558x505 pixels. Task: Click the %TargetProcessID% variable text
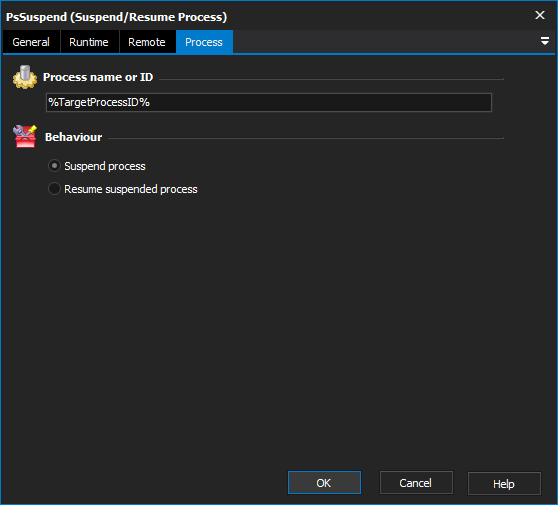pyautogui.click(x=99, y=102)
